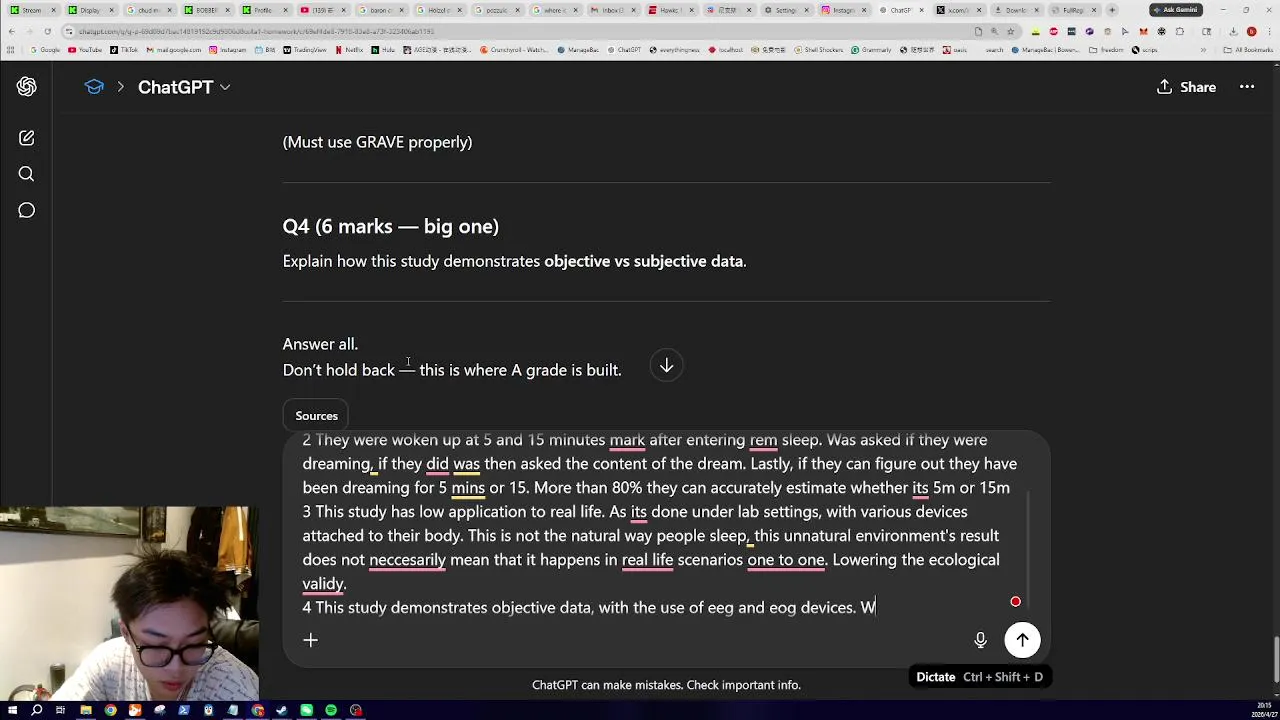1280x720 pixels.
Task: Open a new browser tab
Action: [x=1112, y=10]
